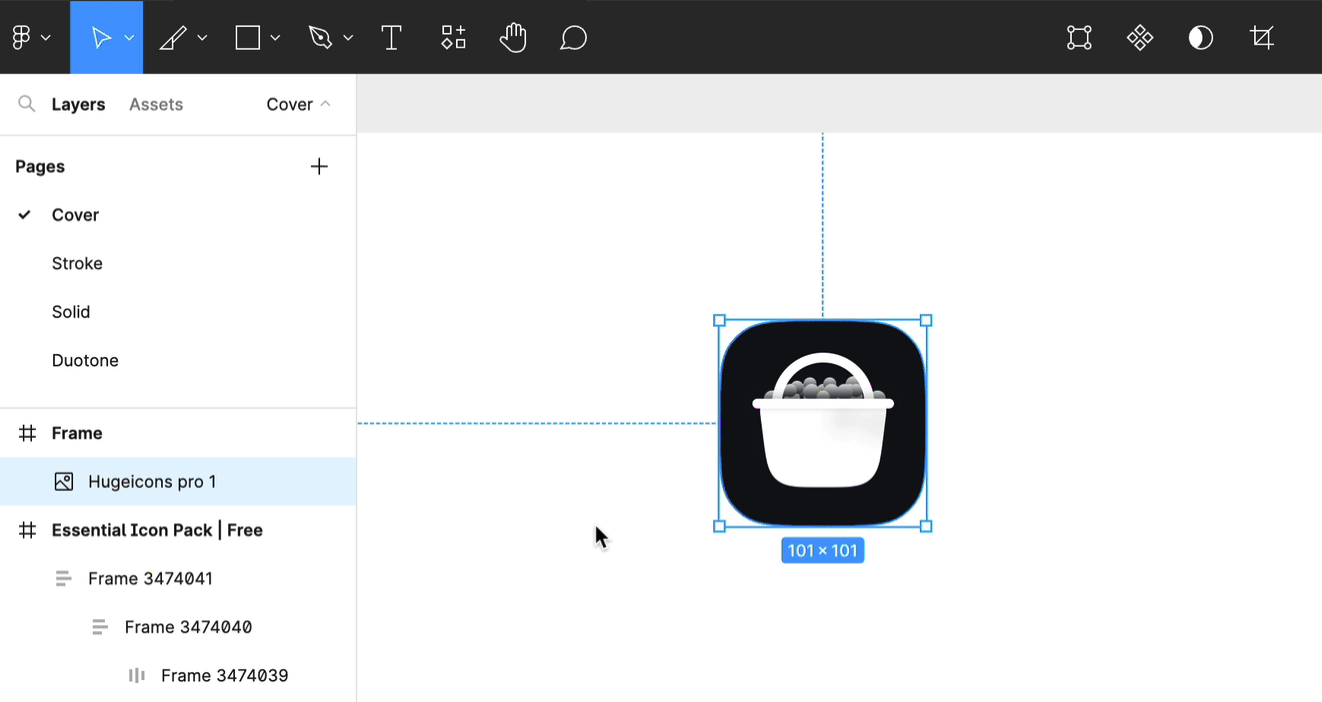Open the Resources tool
The height and width of the screenshot is (702, 1322).
[453, 38]
